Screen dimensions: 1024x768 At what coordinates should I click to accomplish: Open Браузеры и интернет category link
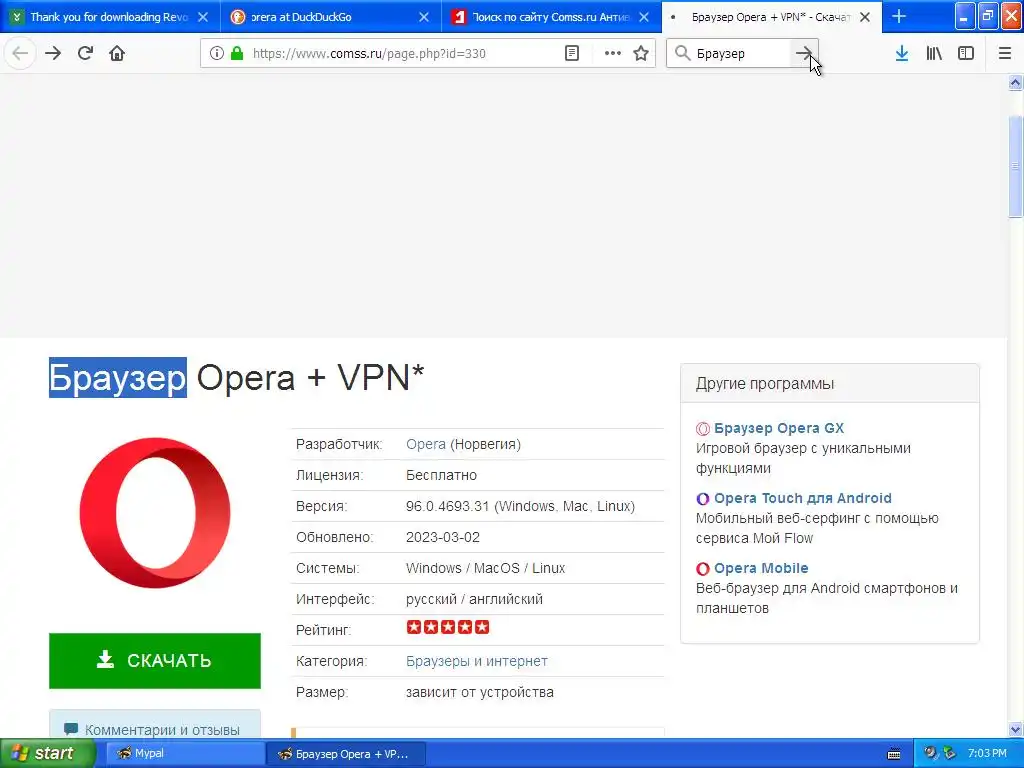(477, 662)
